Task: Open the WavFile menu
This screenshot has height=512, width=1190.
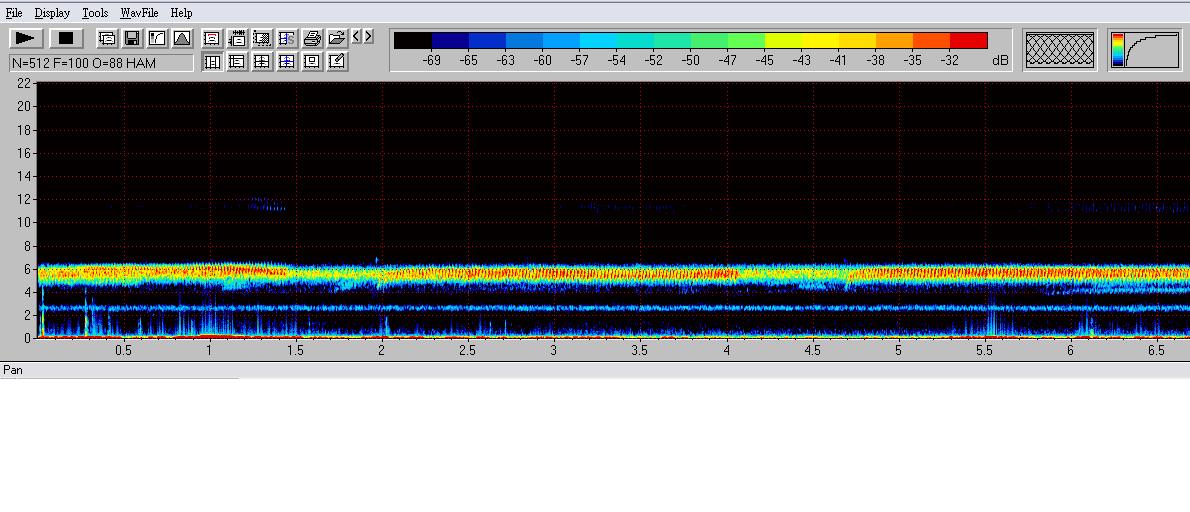Action: 139,13
